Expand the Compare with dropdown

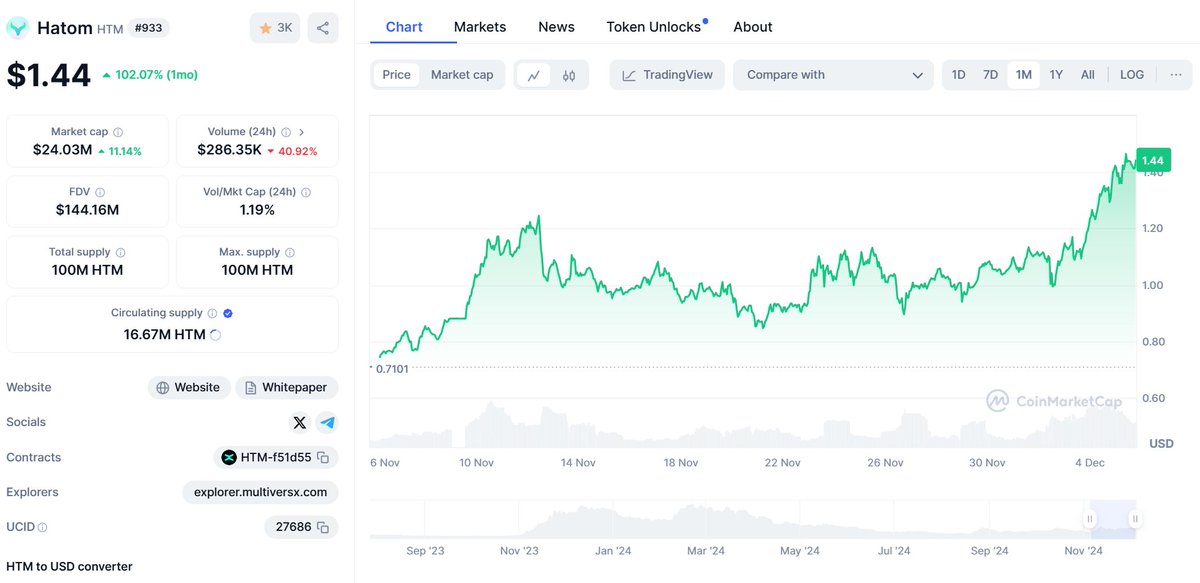(834, 75)
